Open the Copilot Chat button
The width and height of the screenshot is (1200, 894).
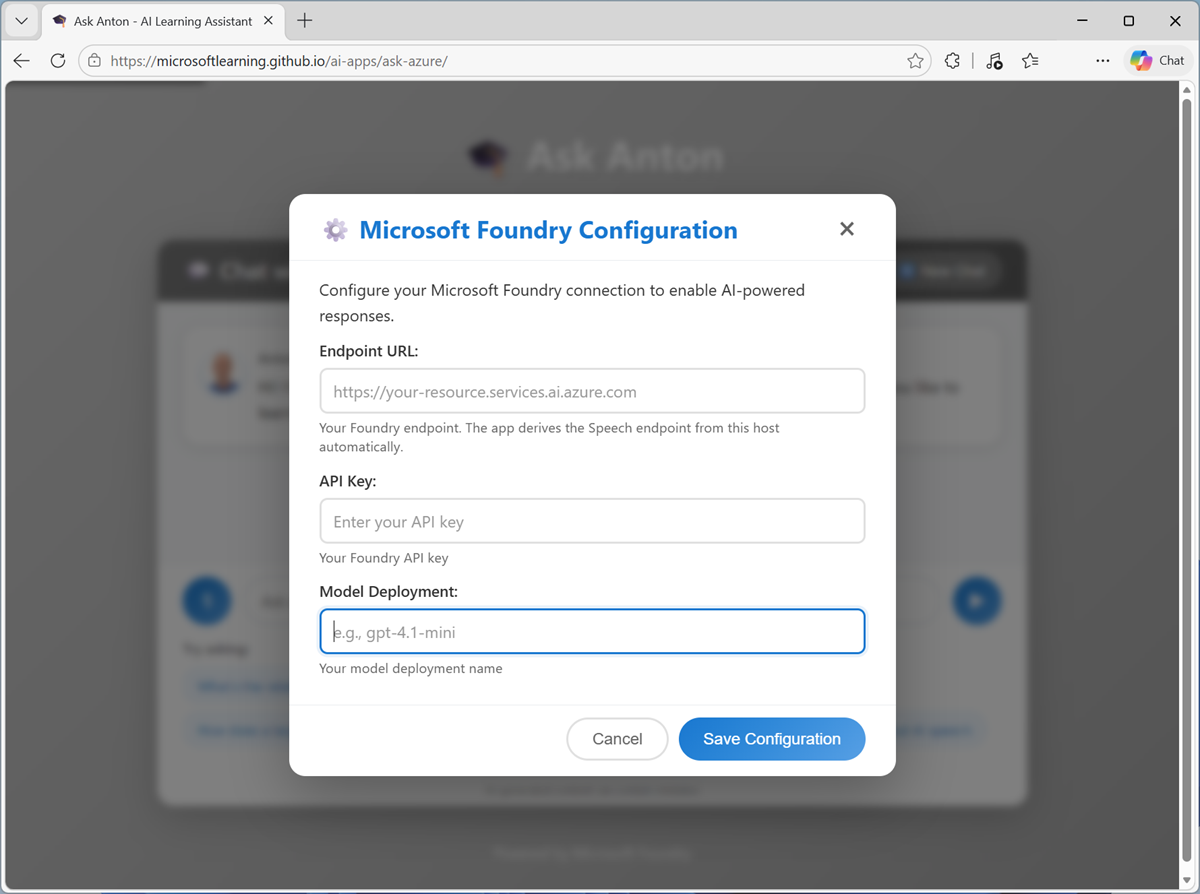point(1157,61)
